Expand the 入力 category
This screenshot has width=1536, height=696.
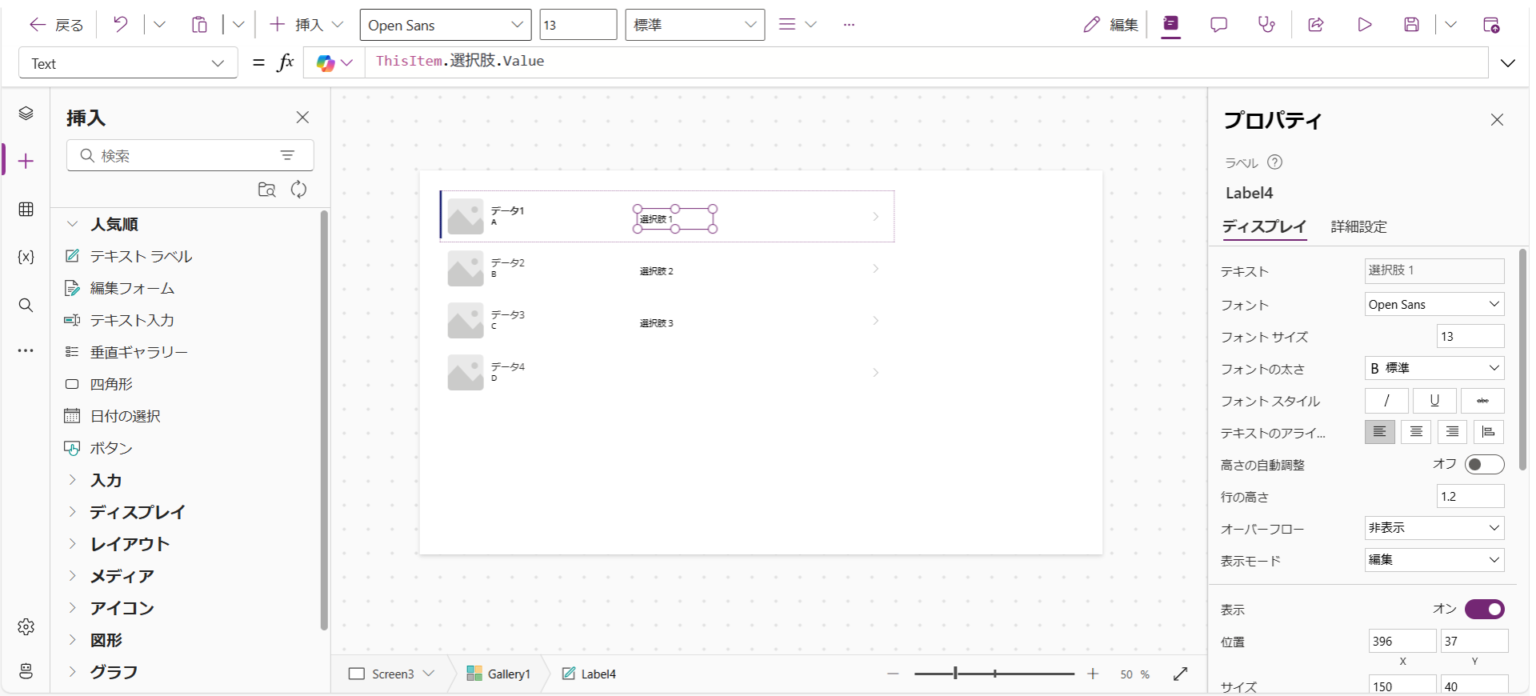pyautogui.click(x=106, y=480)
